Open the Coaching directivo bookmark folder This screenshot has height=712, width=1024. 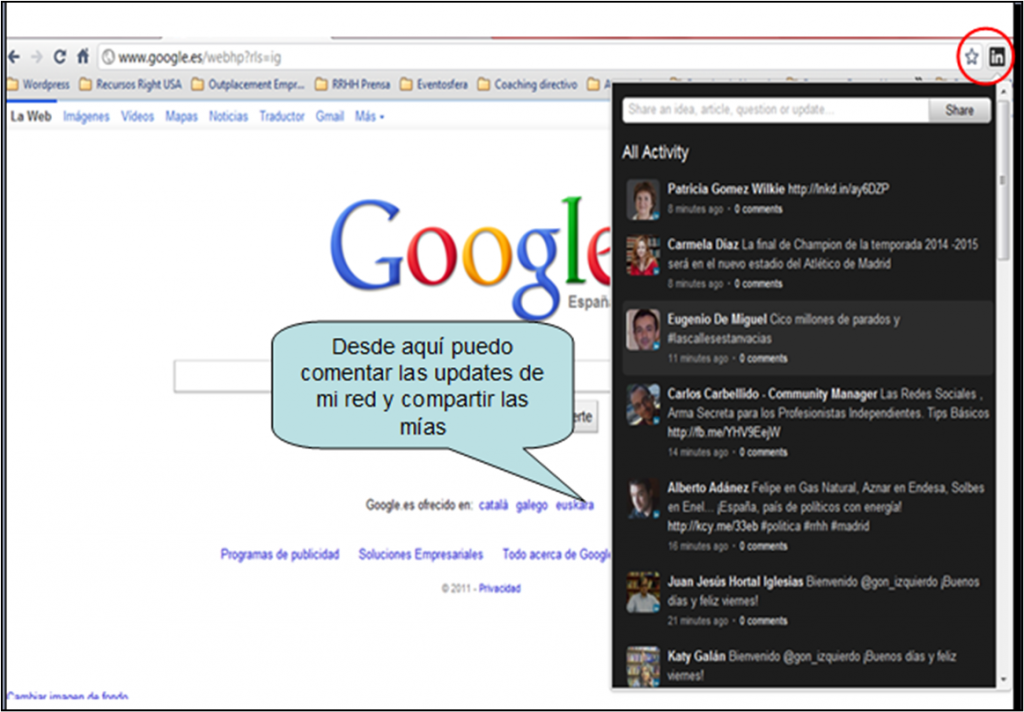click(x=528, y=84)
